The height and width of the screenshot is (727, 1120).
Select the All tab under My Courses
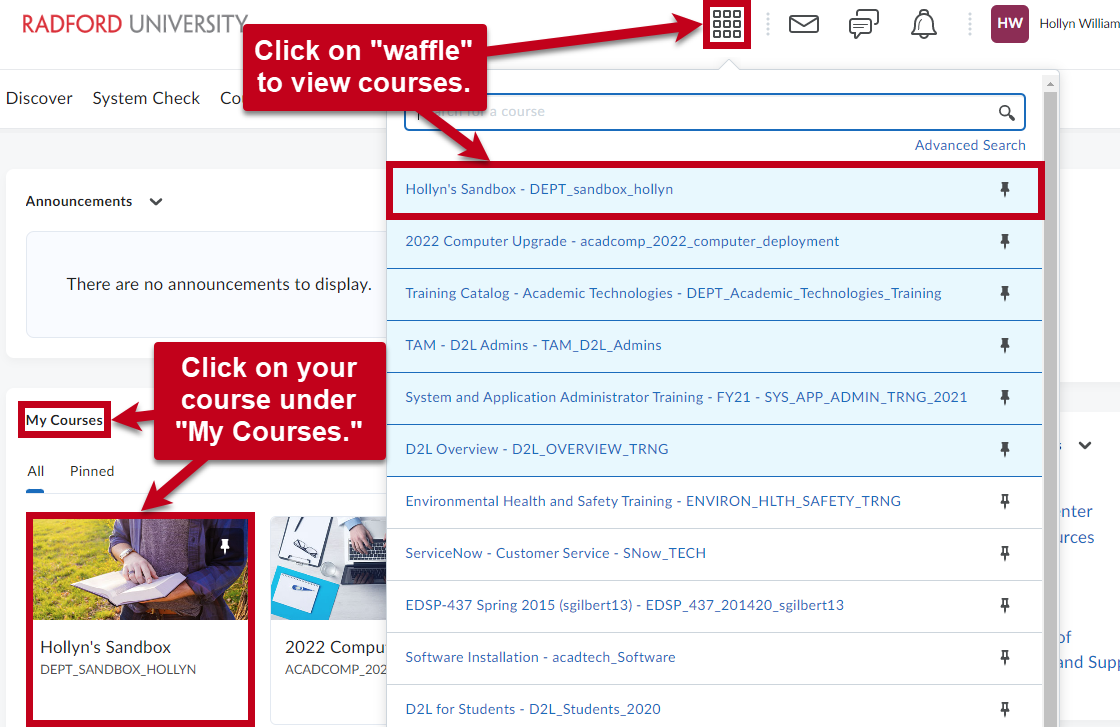pos(36,471)
